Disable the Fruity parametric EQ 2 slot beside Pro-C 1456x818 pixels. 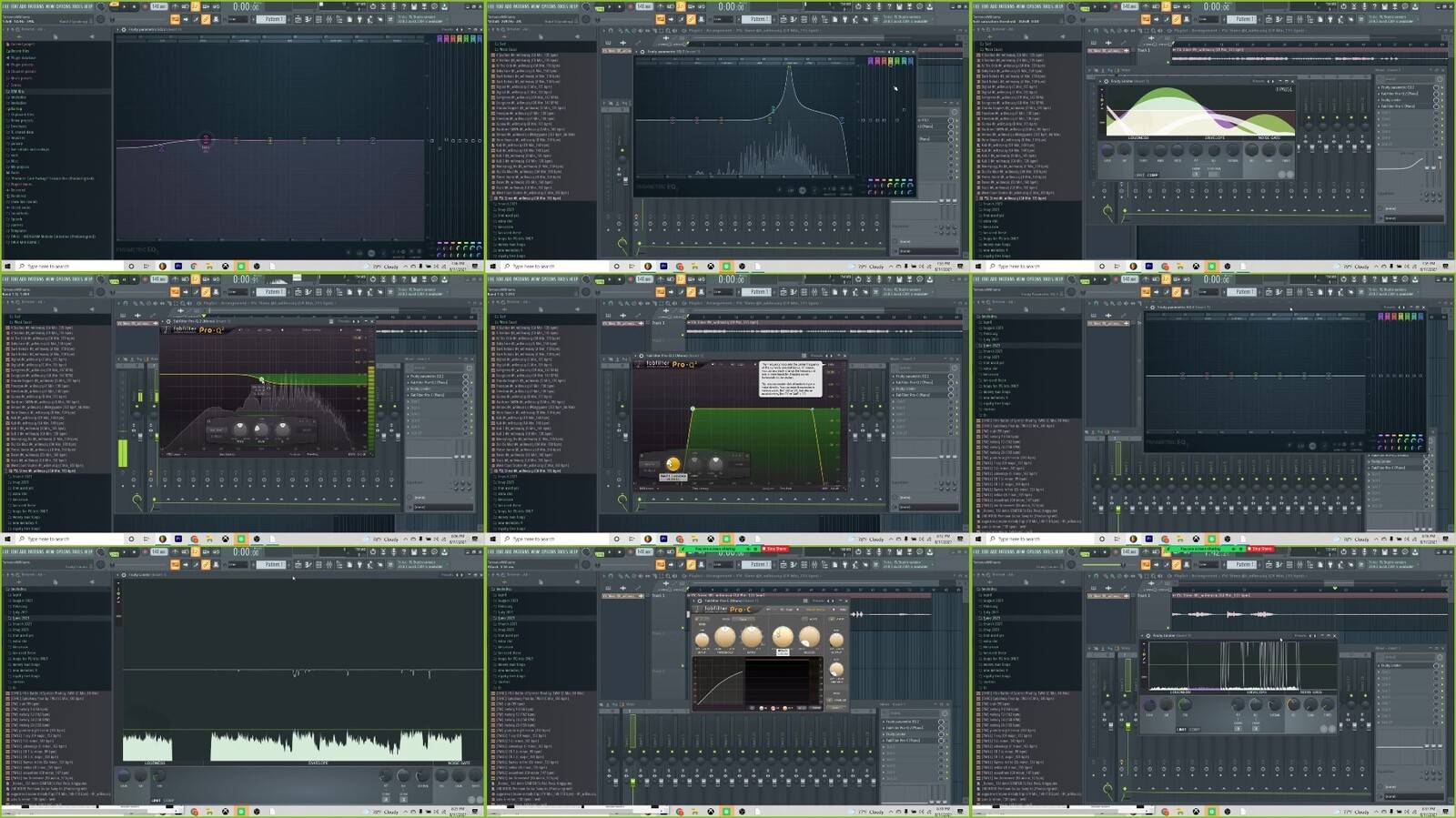[941, 722]
